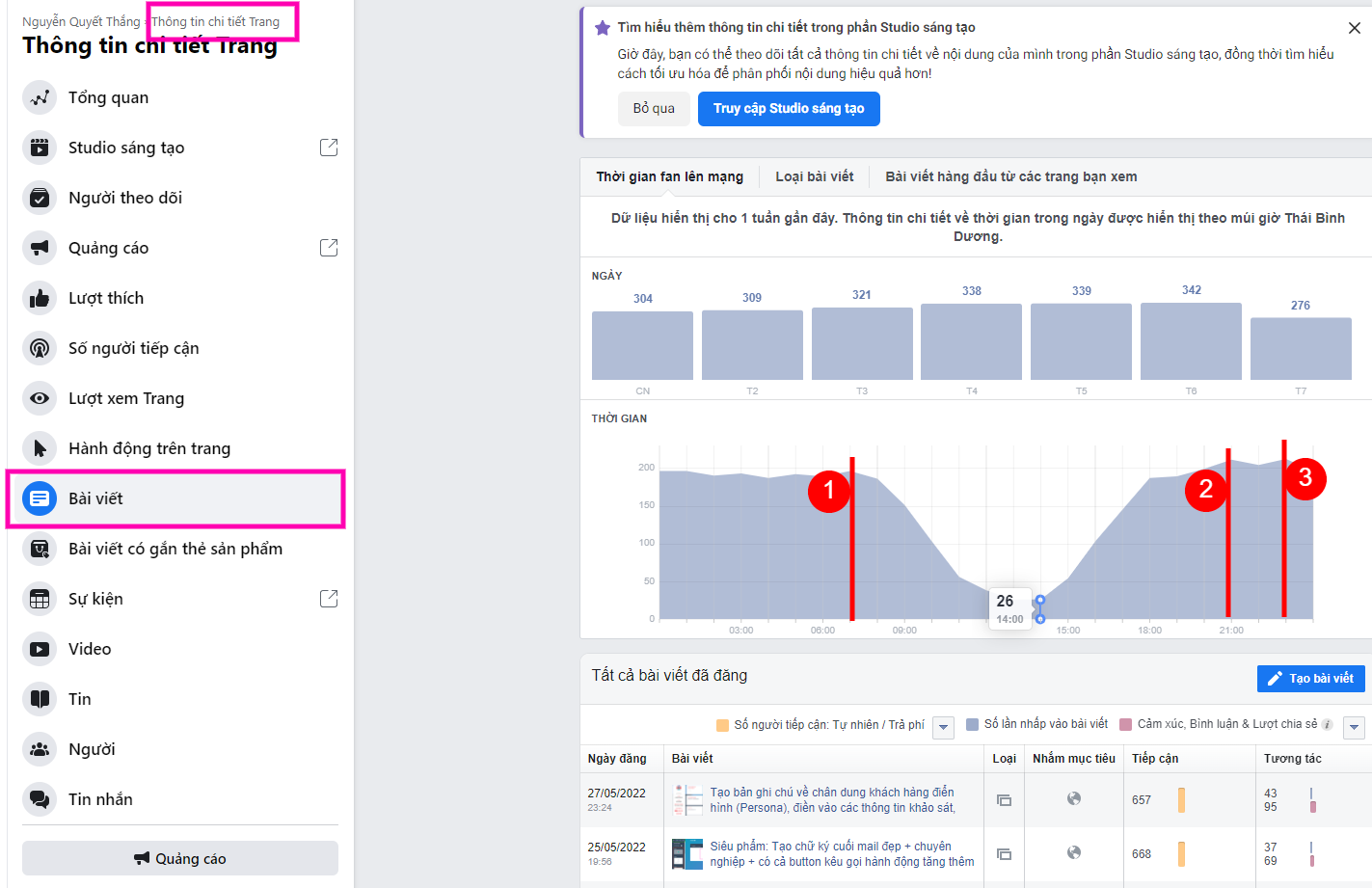Click the 14:00 data point on time chart

click(x=1039, y=600)
